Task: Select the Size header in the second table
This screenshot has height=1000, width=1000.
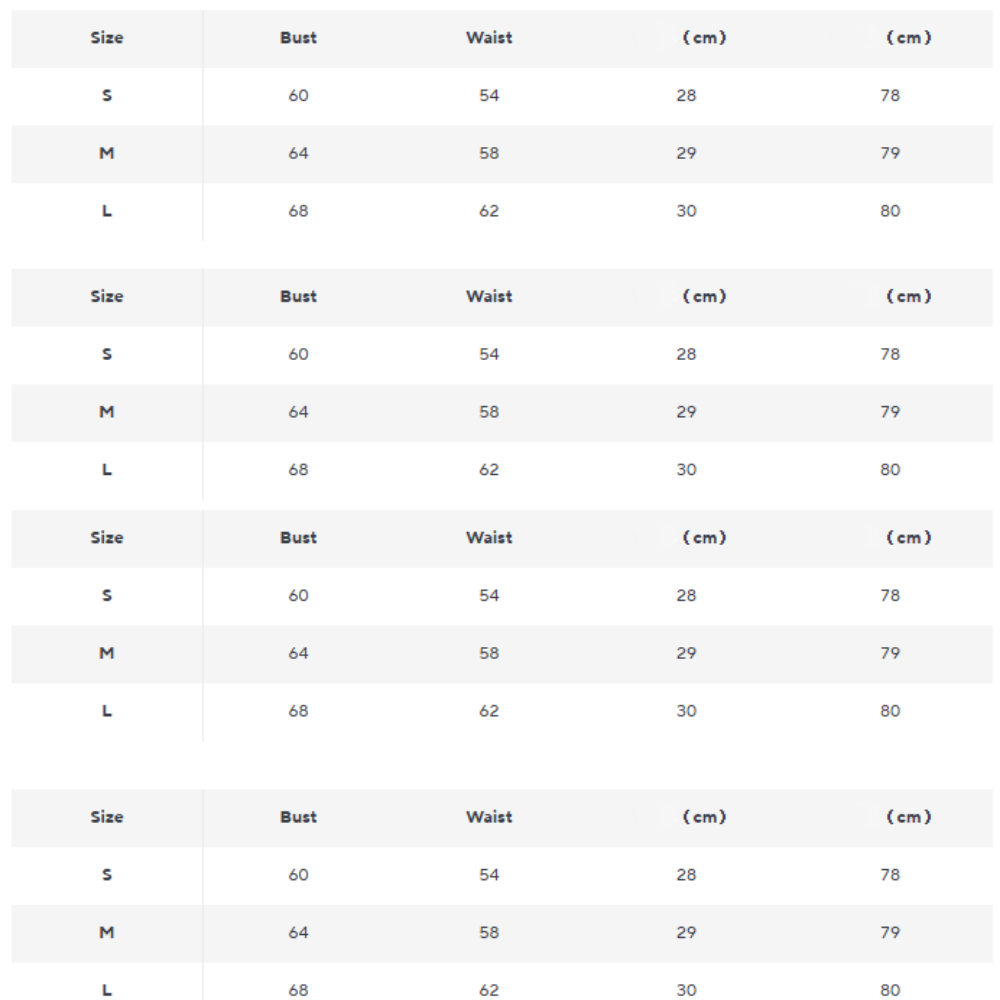Action: 107,297
